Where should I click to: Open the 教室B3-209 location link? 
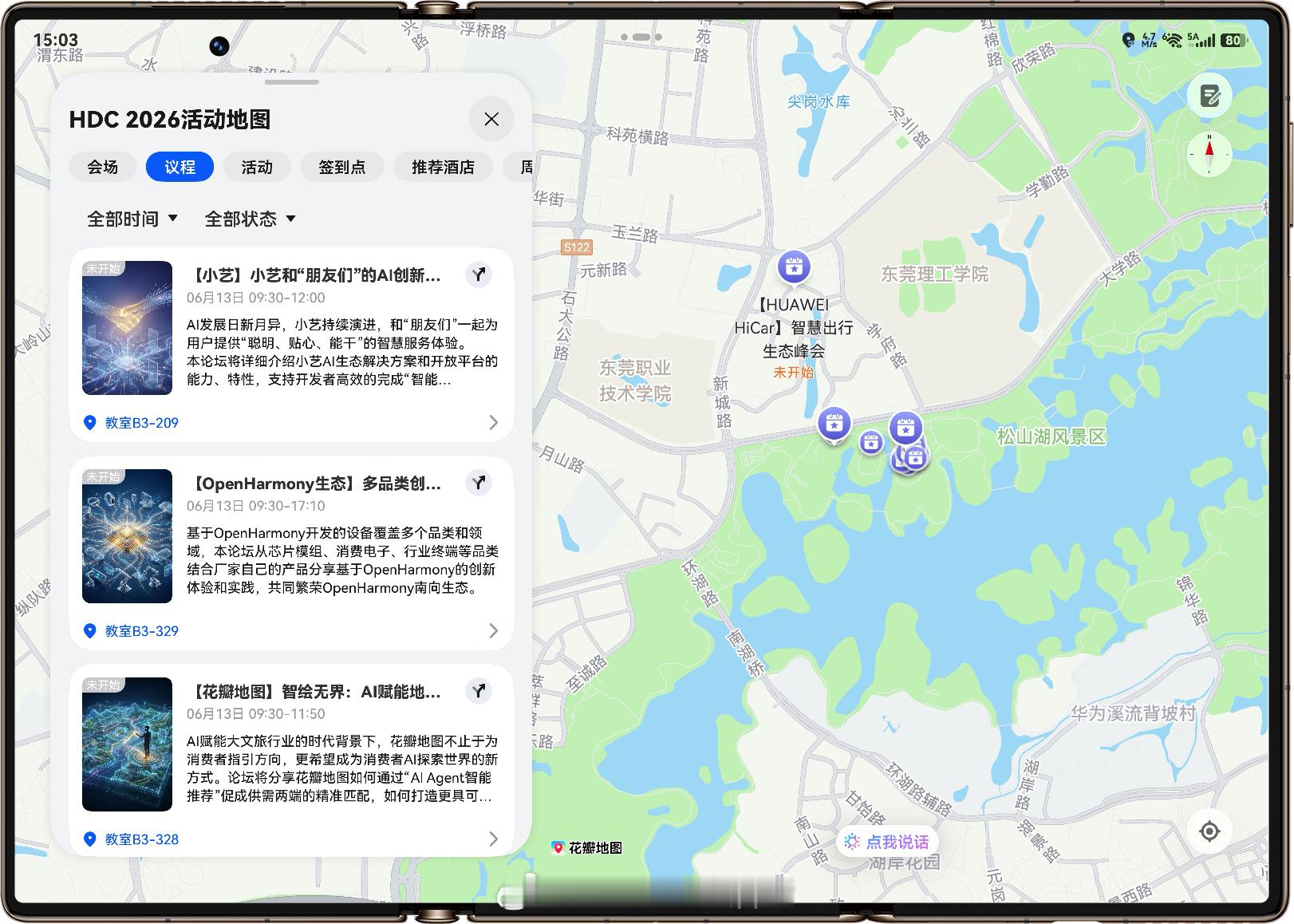[142, 423]
